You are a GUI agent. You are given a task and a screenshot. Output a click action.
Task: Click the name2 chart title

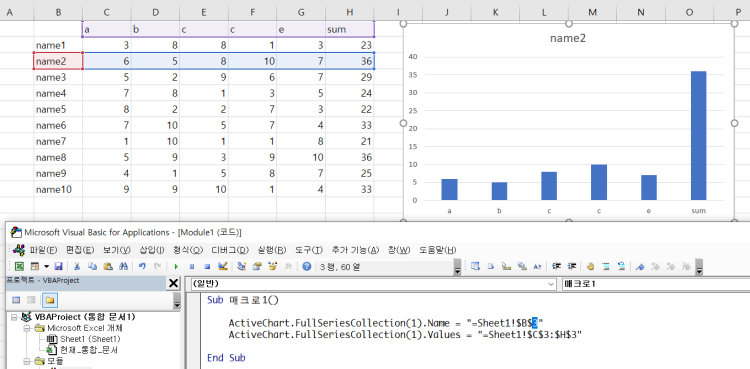pyautogui.click(x=568, y=39)
